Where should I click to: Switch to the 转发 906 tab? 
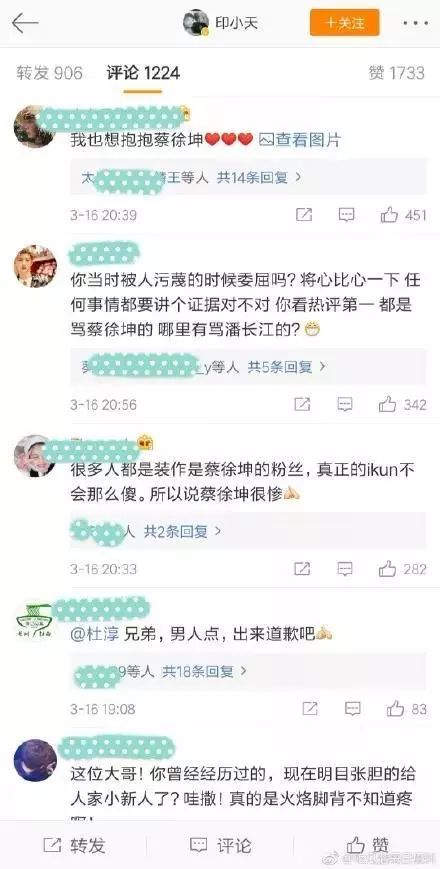pyautogui.click(x=49, y=73)
